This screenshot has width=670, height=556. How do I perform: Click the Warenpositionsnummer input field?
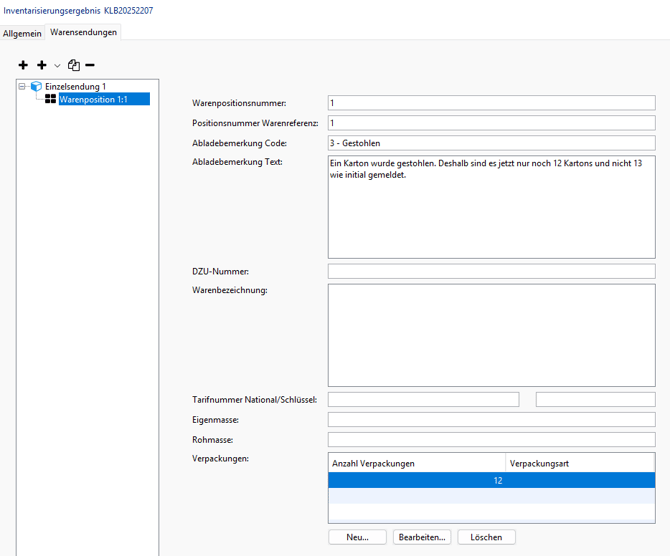(x=491, y=103)
